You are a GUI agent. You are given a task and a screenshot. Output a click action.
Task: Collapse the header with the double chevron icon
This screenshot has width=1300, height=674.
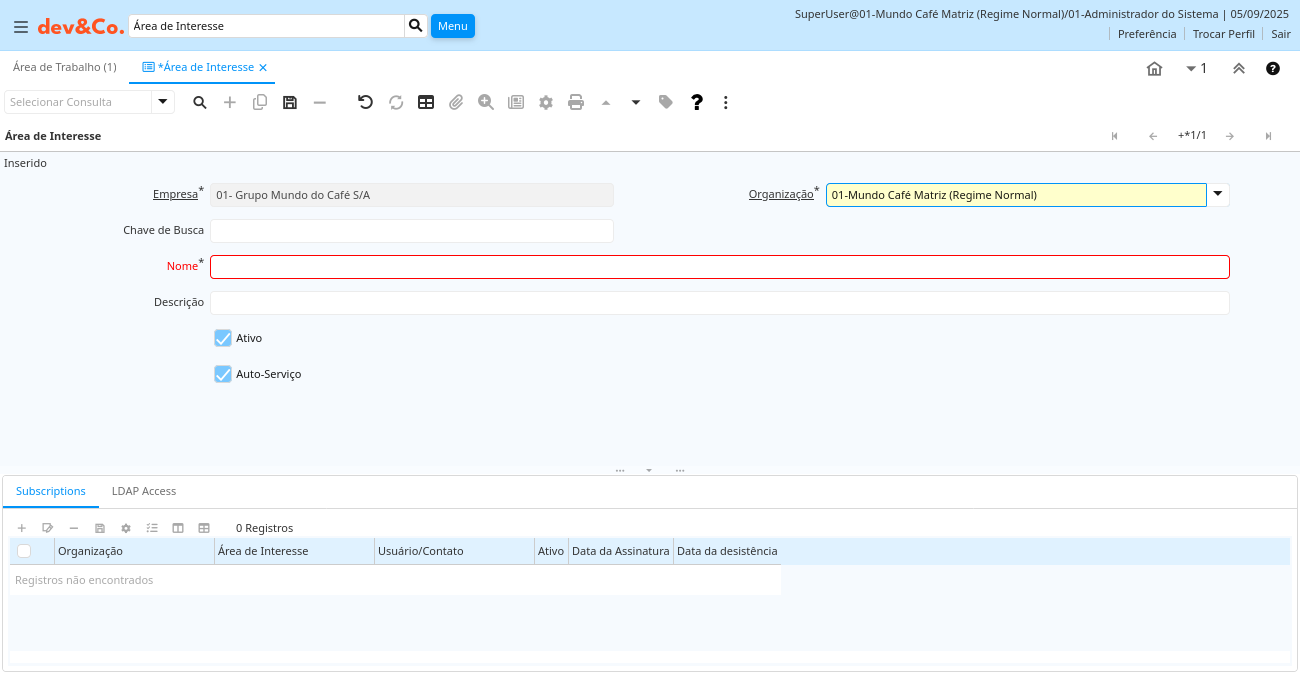[1238, 69]
